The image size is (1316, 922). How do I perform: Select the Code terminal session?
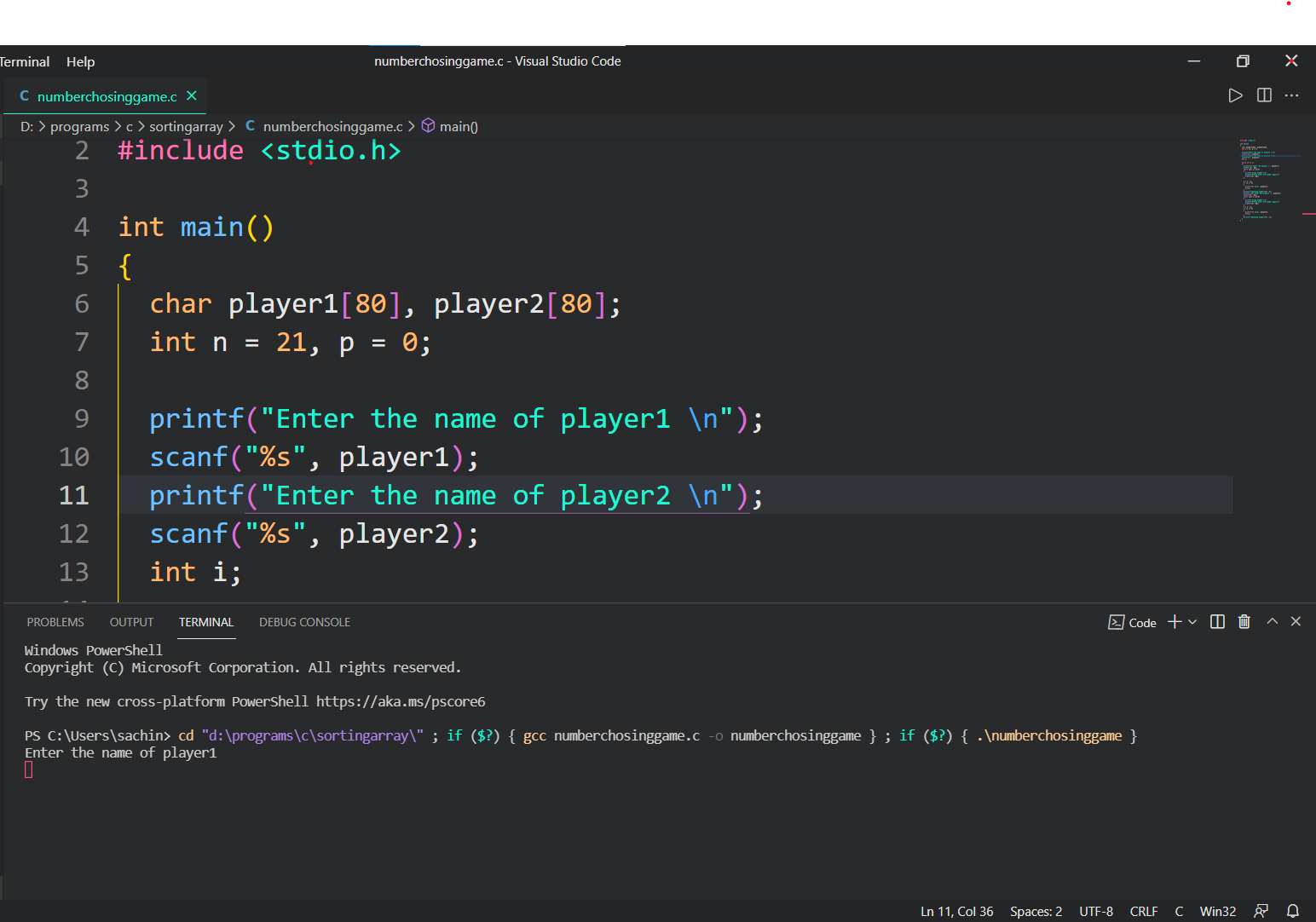[1134, 622]
